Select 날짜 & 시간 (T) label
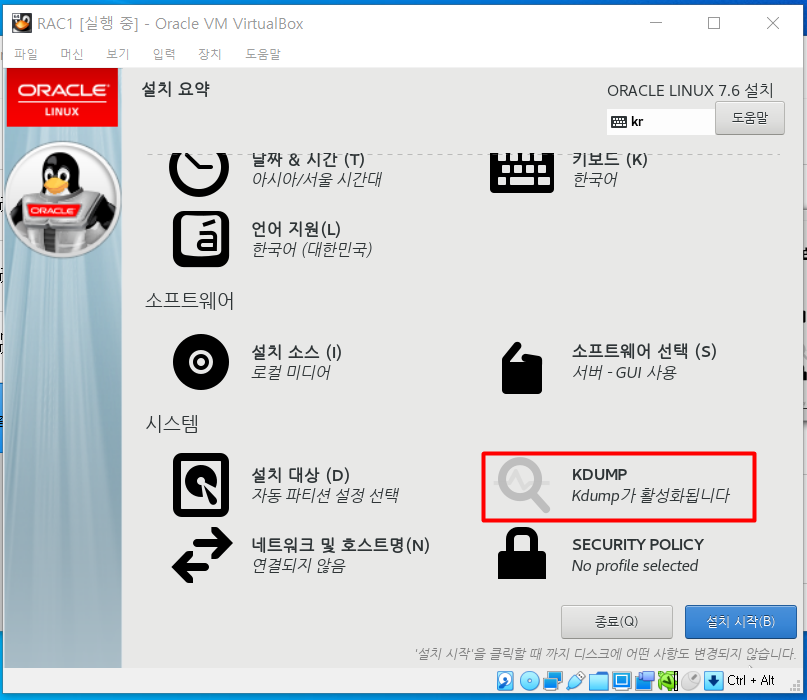 [308, 160]
